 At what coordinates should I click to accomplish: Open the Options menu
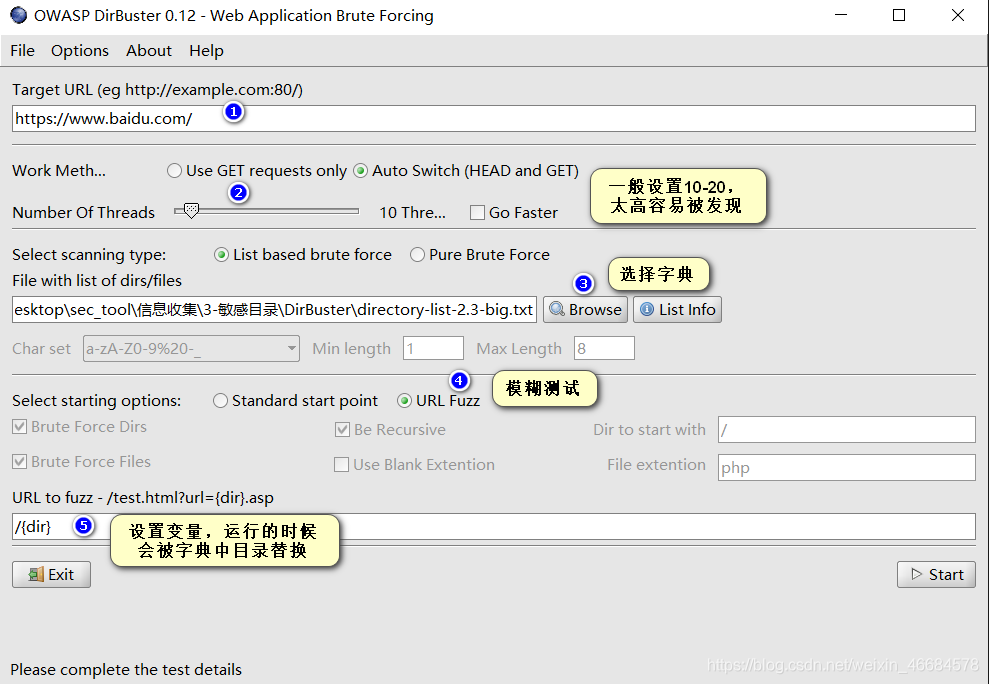coord(80,50)
